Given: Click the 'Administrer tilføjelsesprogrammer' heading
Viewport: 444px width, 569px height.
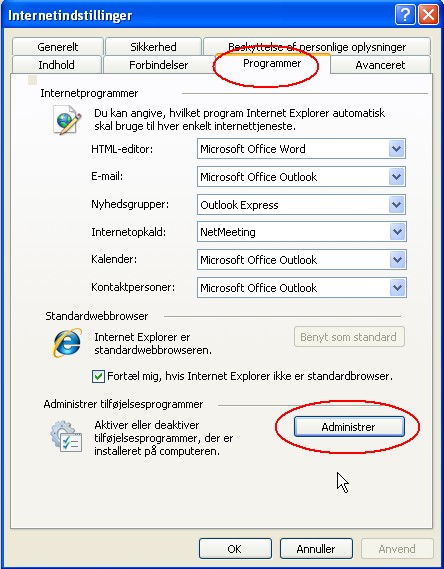Looking at the screenshot, I should (123, 404).
